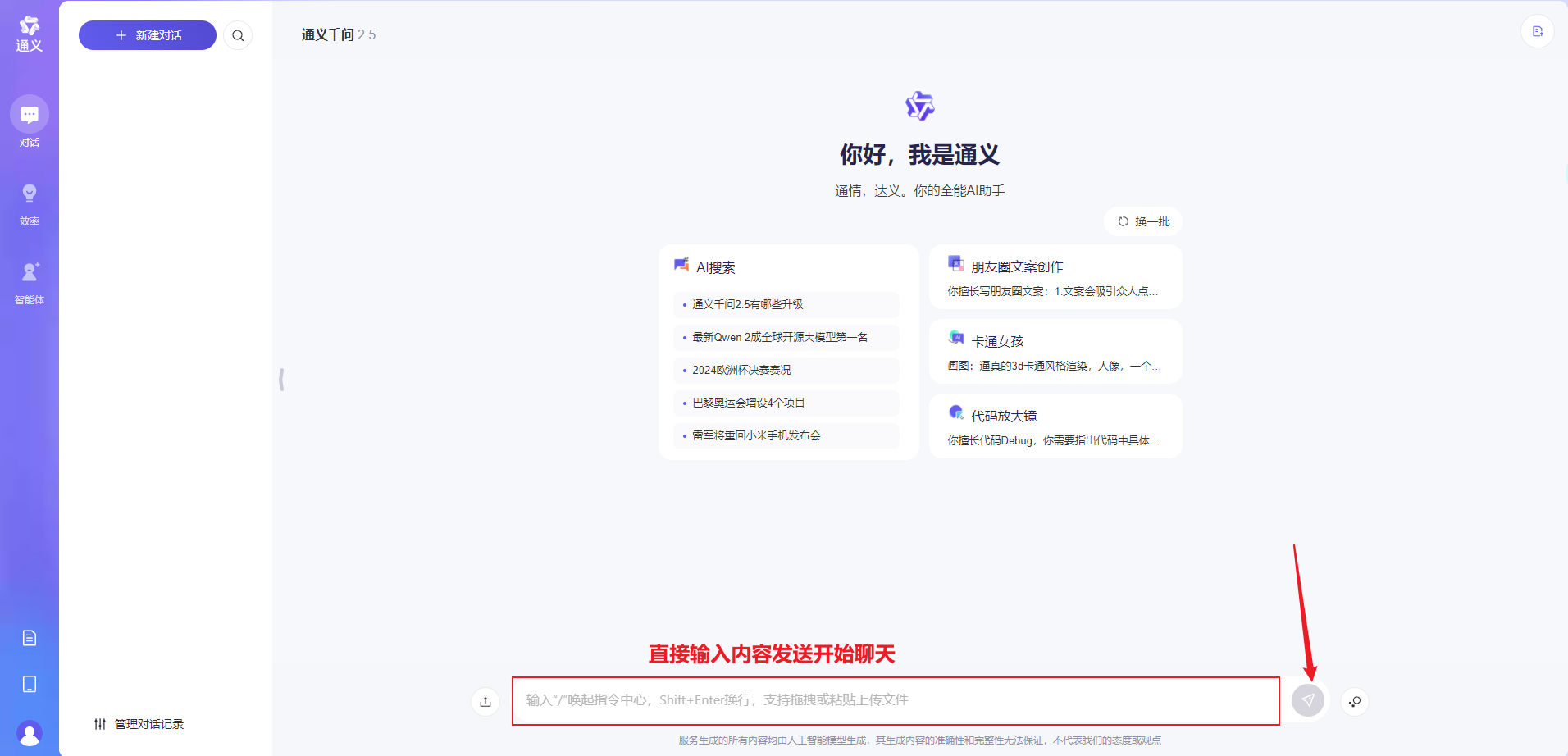Open the 智能体 panel via sidebar icon
The image size is (1568, 756).
(30, 272)
